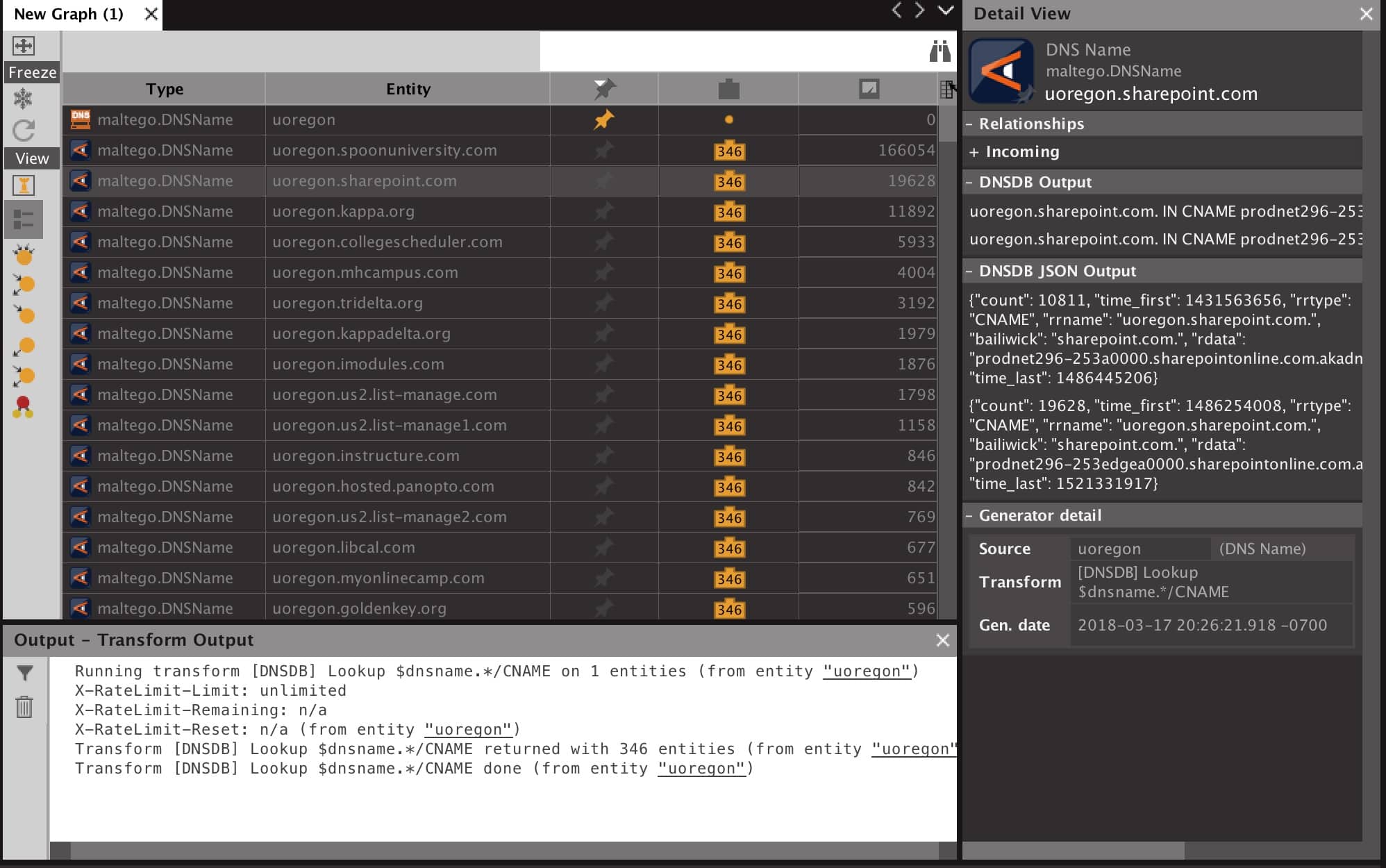Click previous tab arrow at top
The image size is (1386, 868).
point(896,10)
